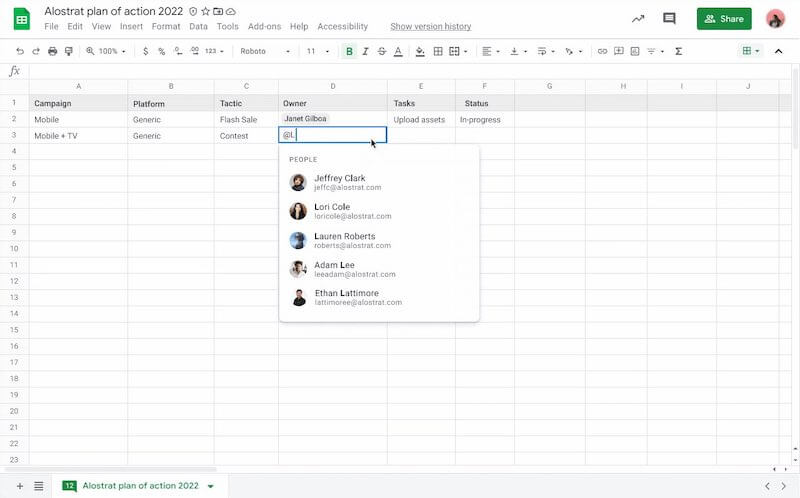Toggle bold formatting

(349, 51)
